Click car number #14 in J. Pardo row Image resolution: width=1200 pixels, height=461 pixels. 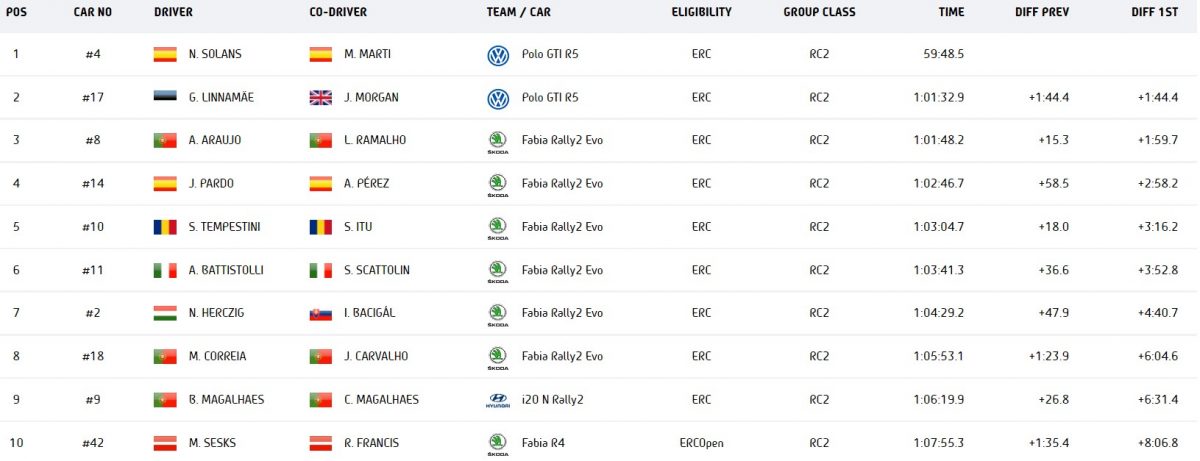click(95, 184)
